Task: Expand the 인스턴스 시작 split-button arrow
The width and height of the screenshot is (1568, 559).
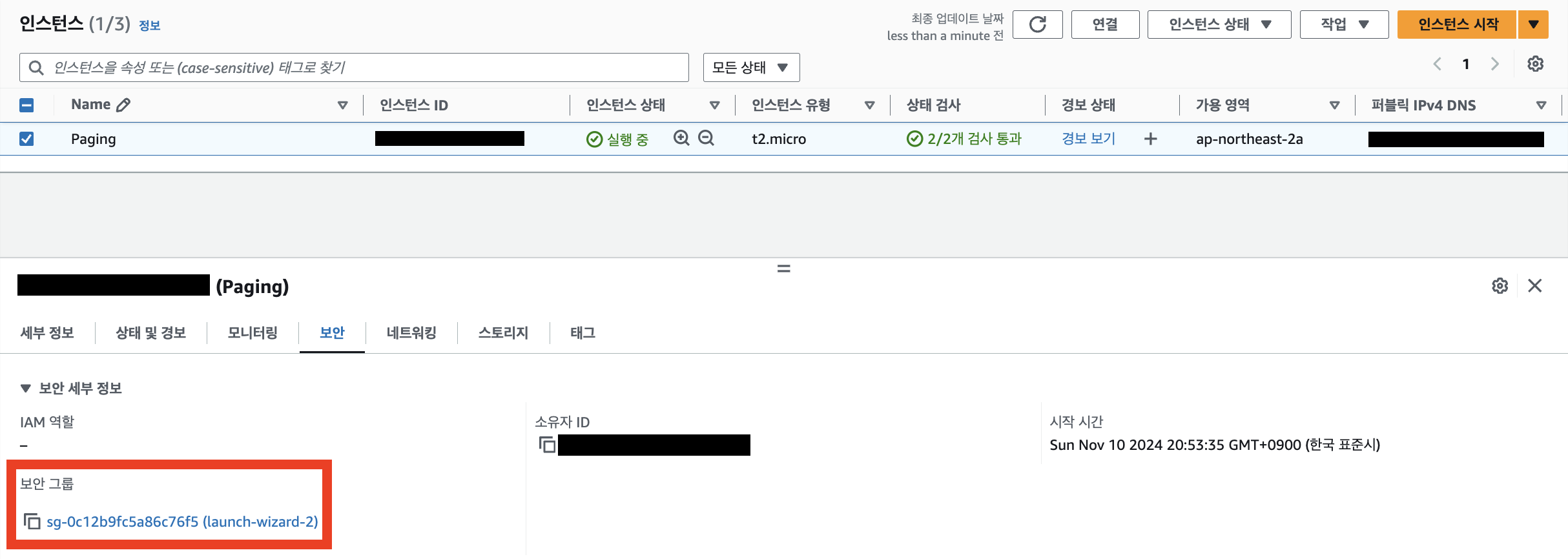Action: [x=1534, y=24]
